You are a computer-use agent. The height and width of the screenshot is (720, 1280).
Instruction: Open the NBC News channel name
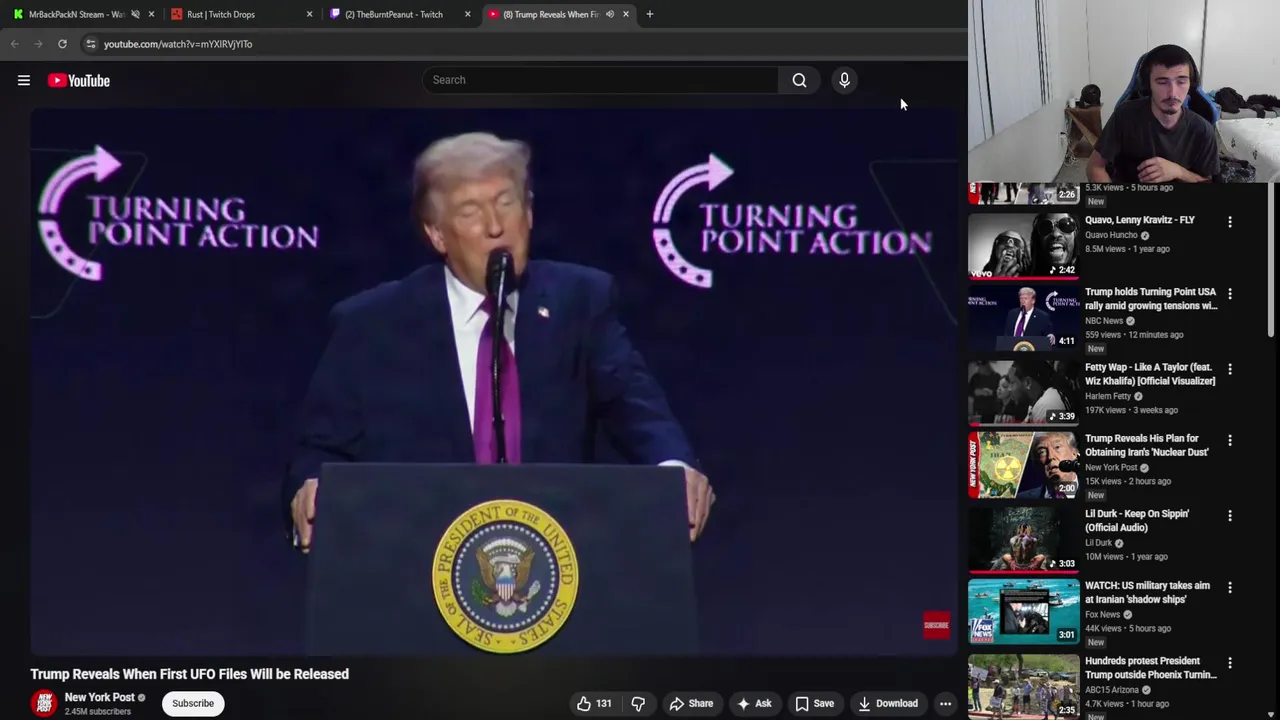point(1104,321)
